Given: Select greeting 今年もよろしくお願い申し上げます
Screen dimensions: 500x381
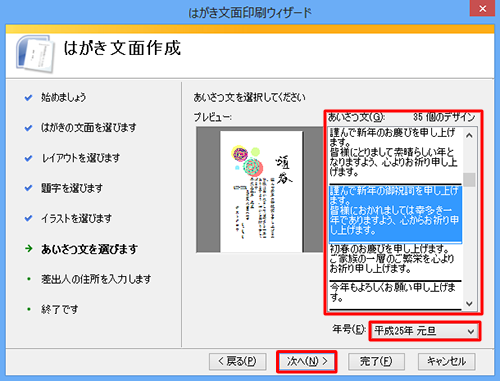Looking at the screenshot, I should (x=395, y=295).
